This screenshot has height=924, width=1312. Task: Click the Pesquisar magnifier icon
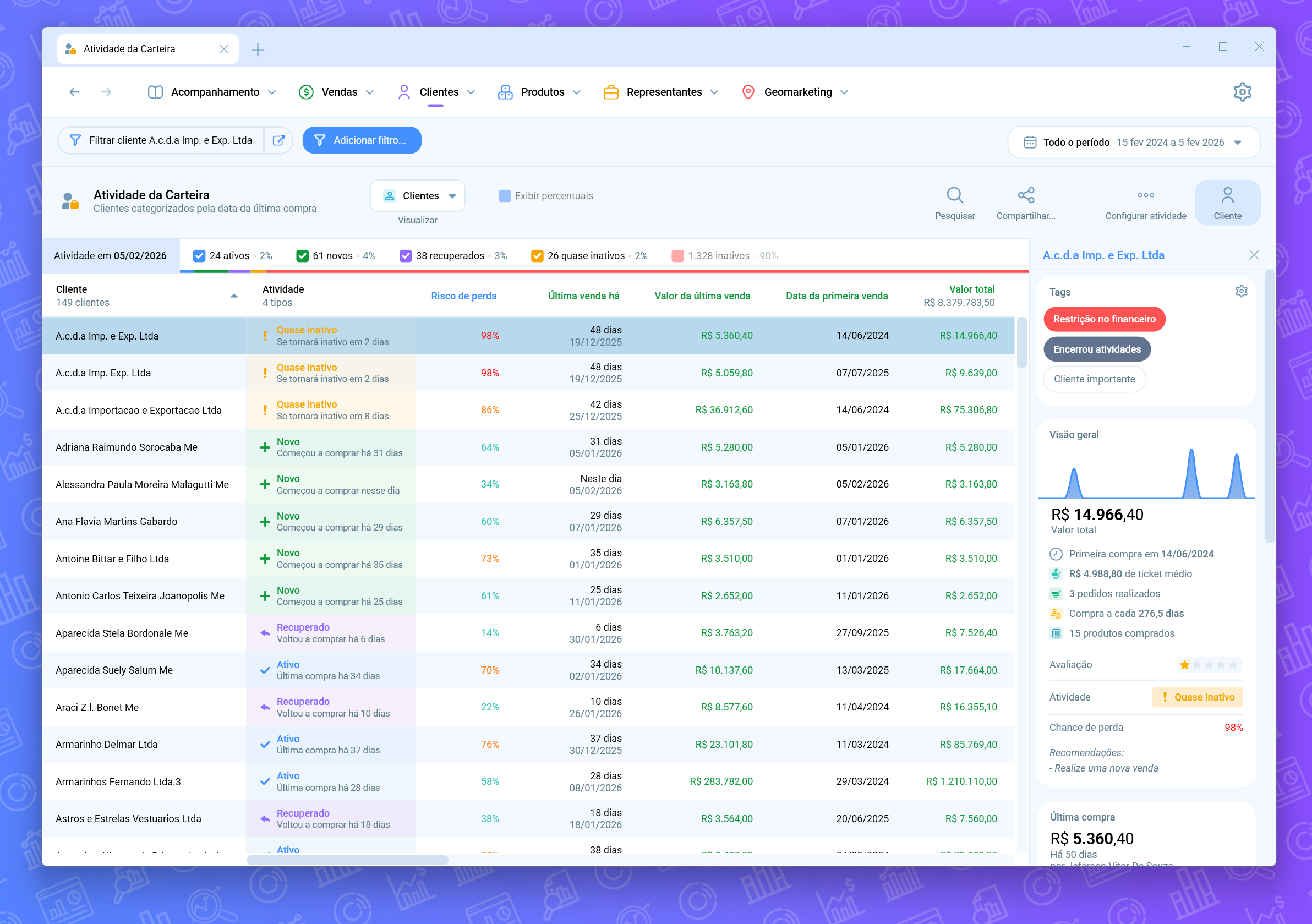(x=954, y=195)
